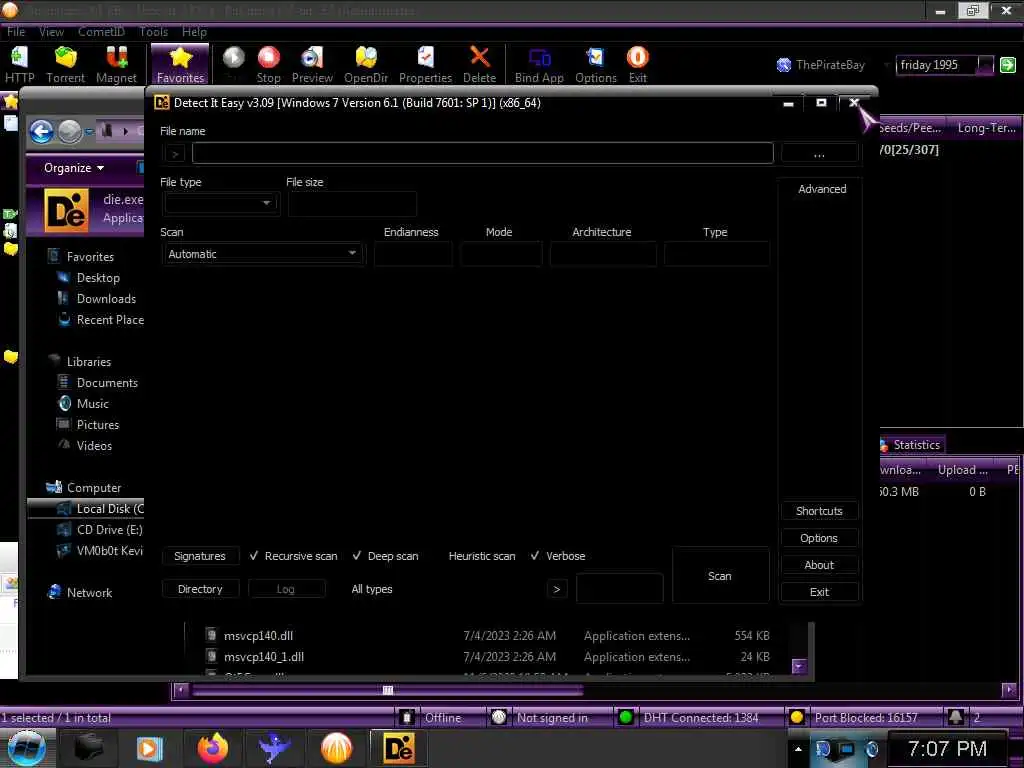
Task: Click the Magnet link icon
Action: 116,57
